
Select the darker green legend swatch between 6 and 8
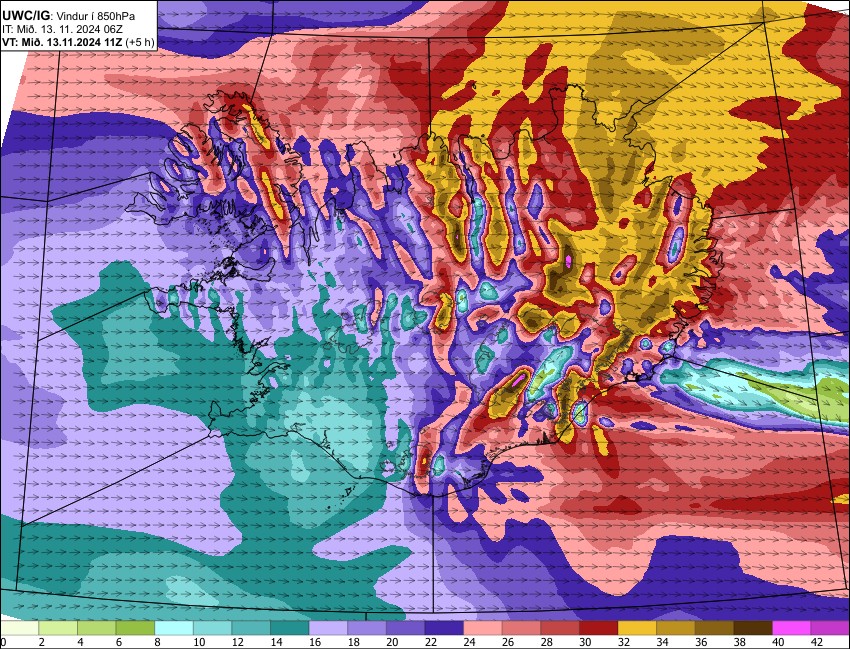[136, 628]
